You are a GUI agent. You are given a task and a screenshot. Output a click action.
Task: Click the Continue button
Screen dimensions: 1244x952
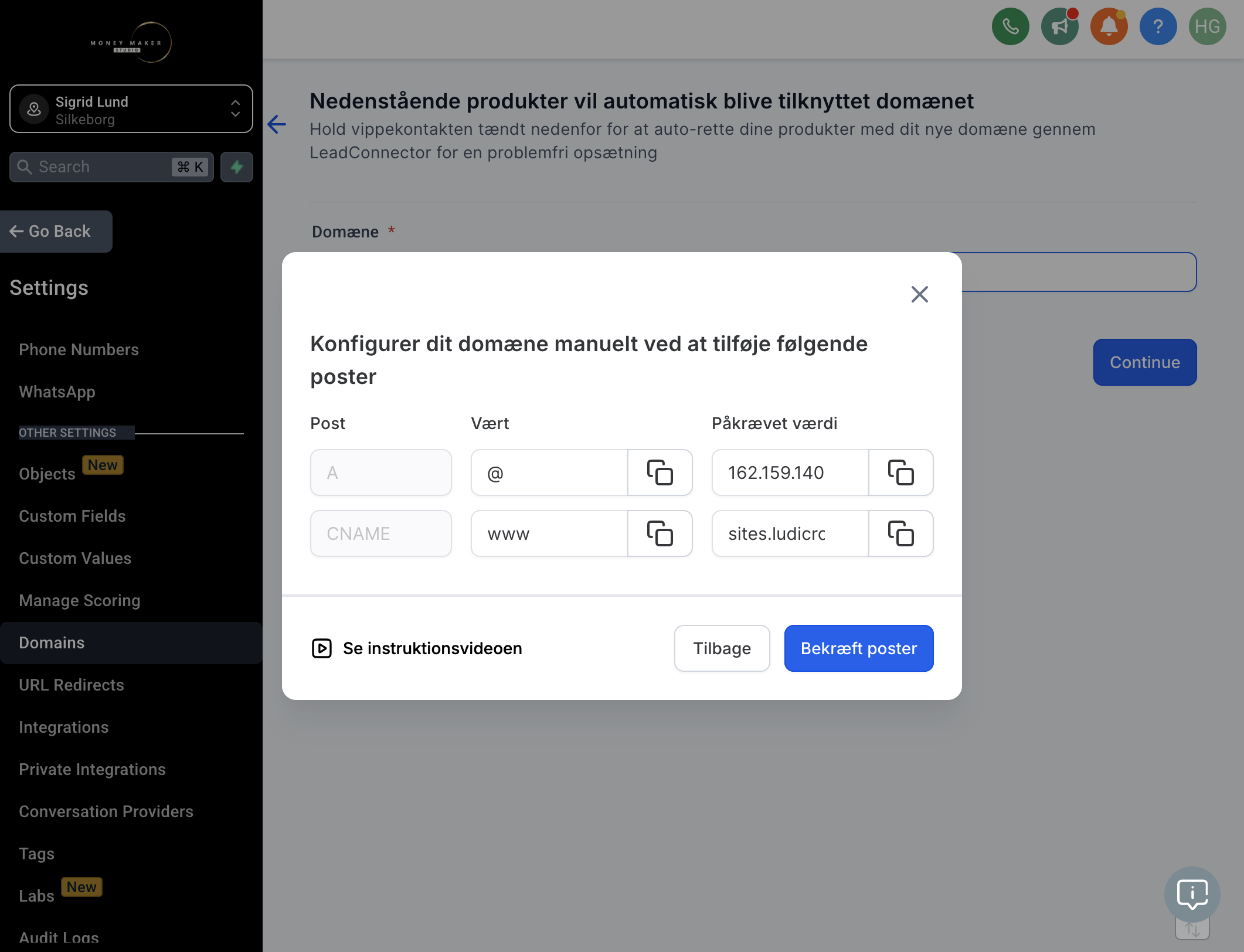pos(1145,362)
